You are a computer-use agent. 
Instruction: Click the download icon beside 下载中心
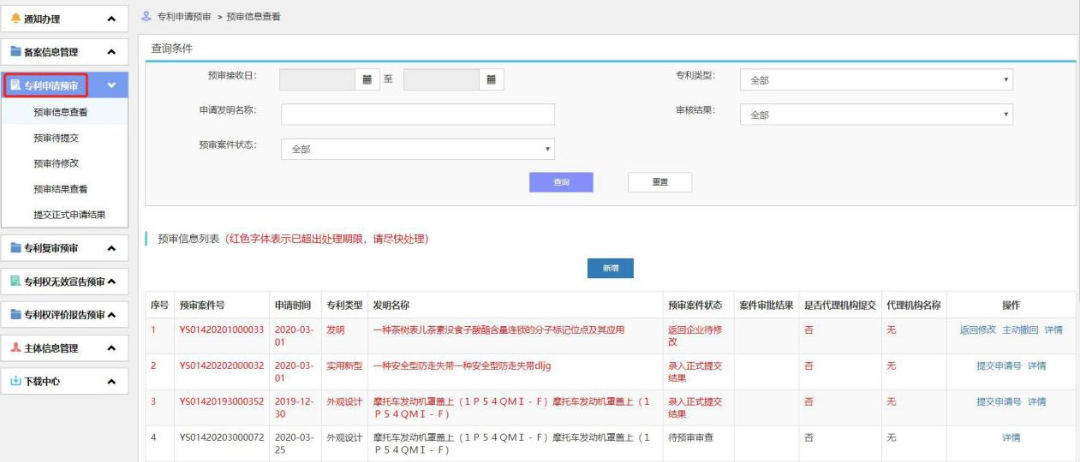15,381
